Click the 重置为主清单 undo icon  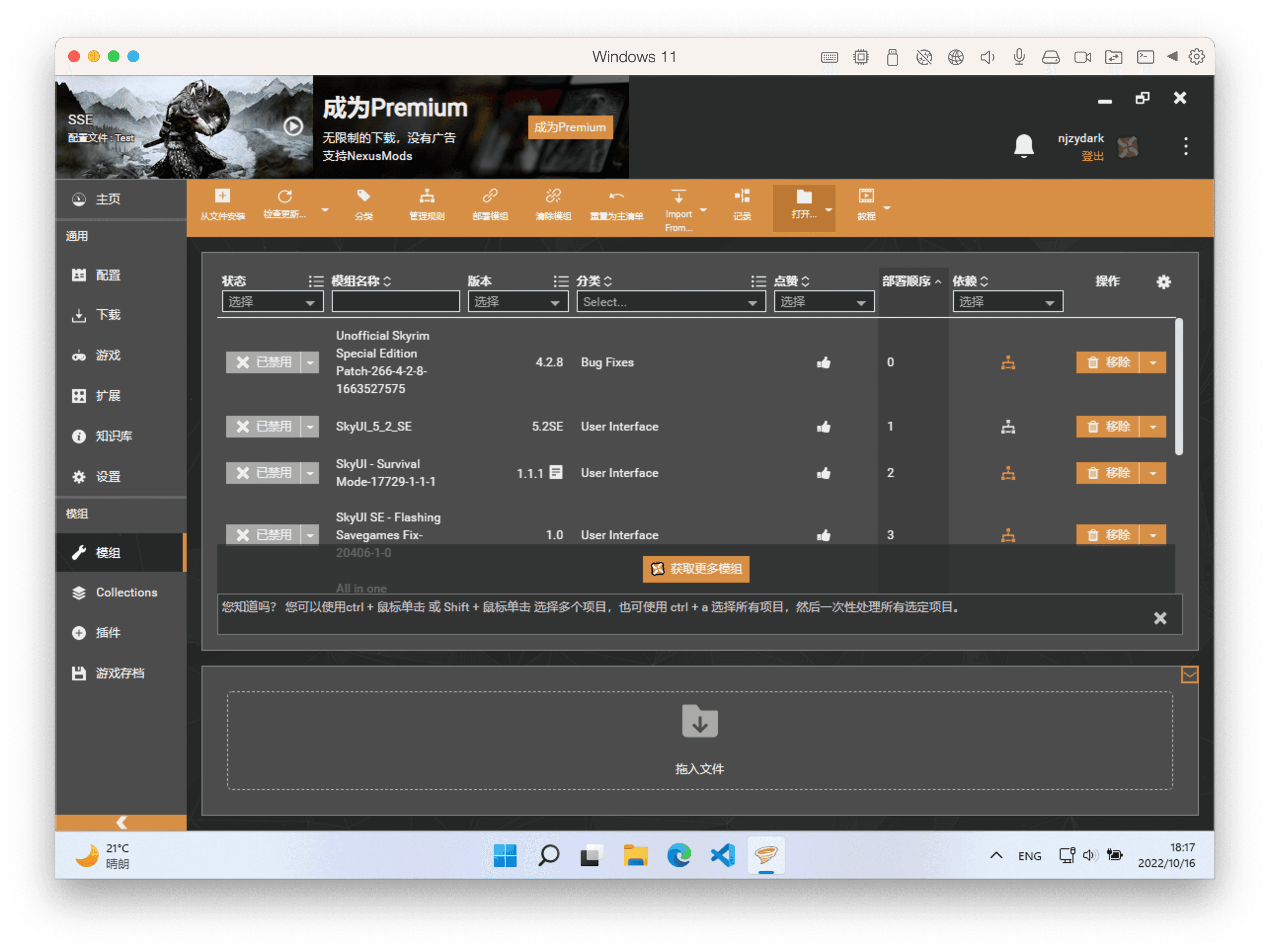(x=616, y=197)
